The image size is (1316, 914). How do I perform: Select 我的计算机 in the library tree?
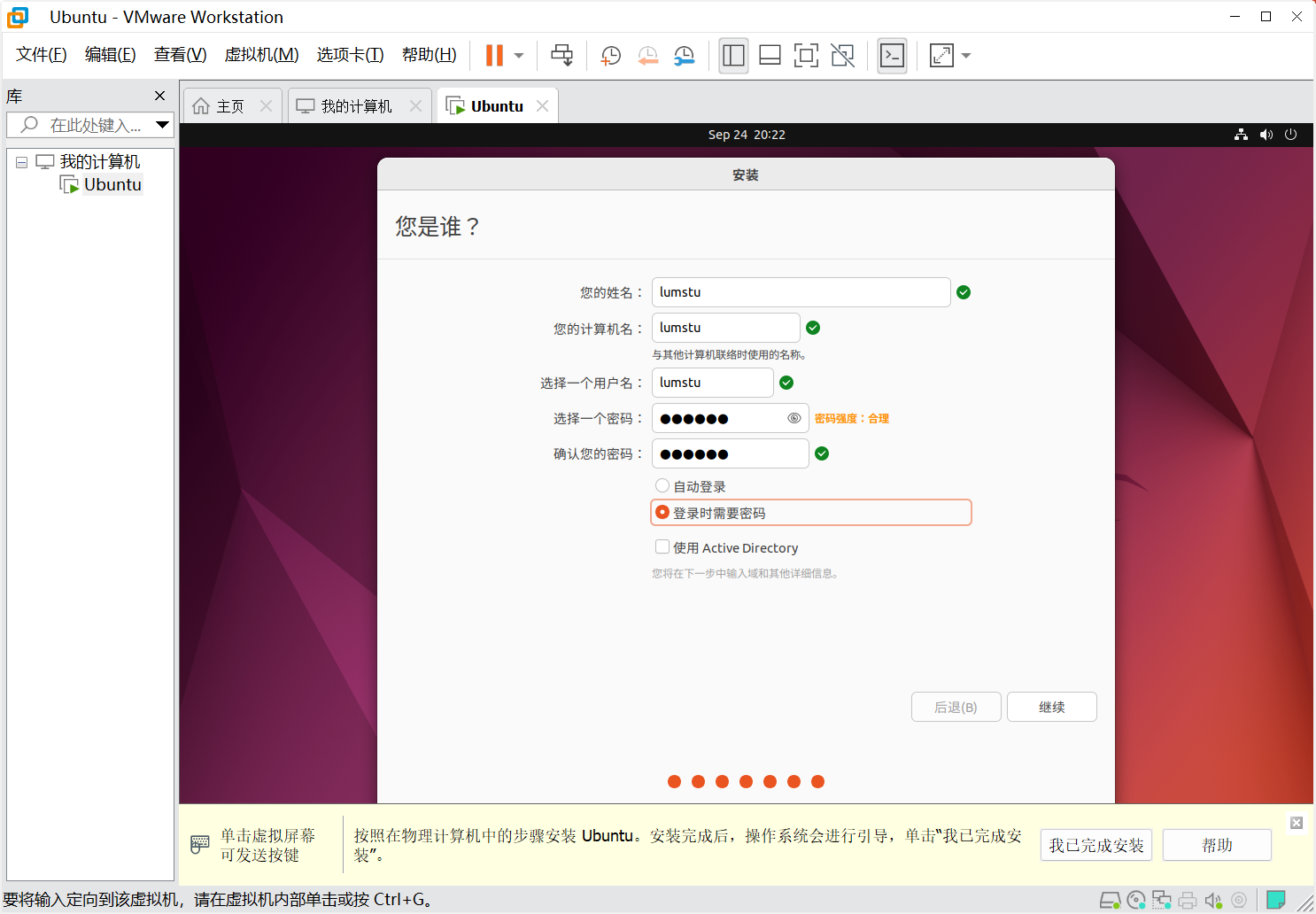pyautogui.click(x=99, y=162)
